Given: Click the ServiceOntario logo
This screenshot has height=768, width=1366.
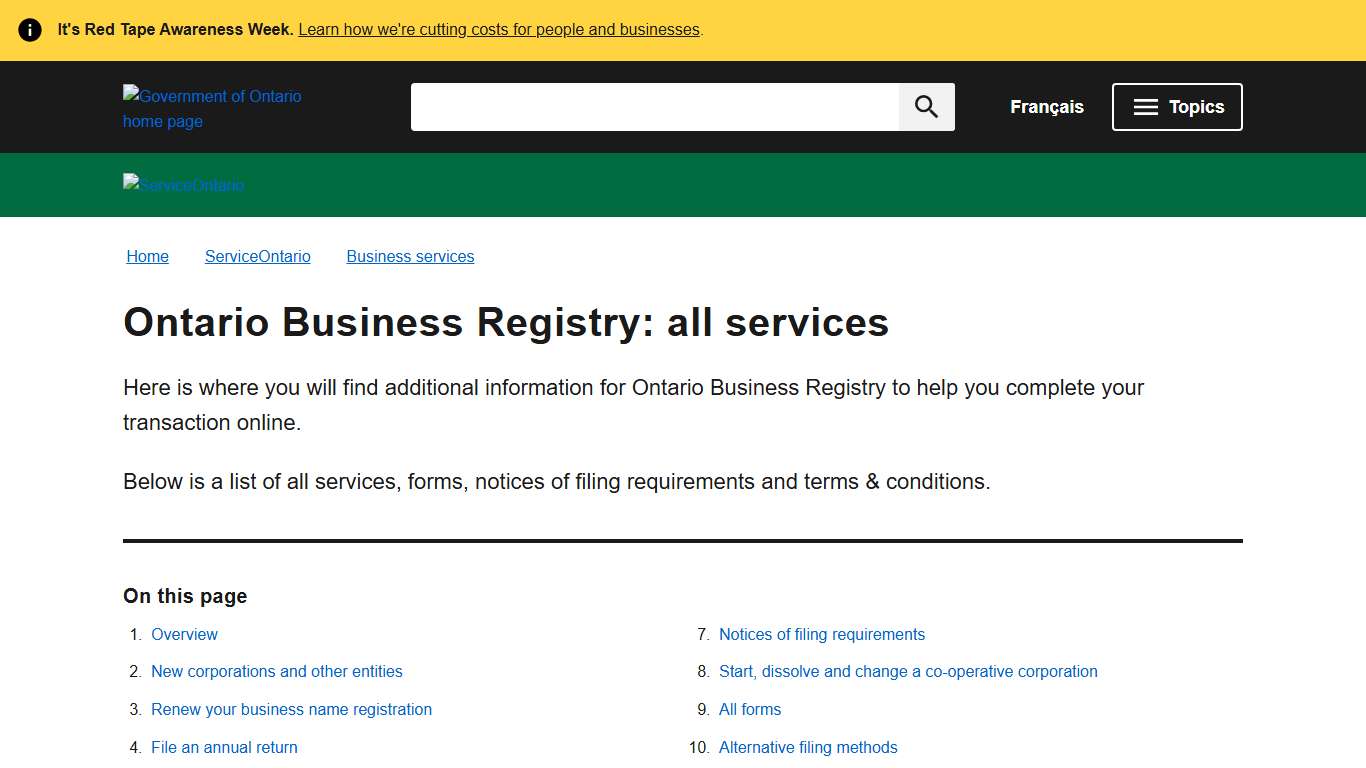Looking at the screenshot, I should (183, 185).
